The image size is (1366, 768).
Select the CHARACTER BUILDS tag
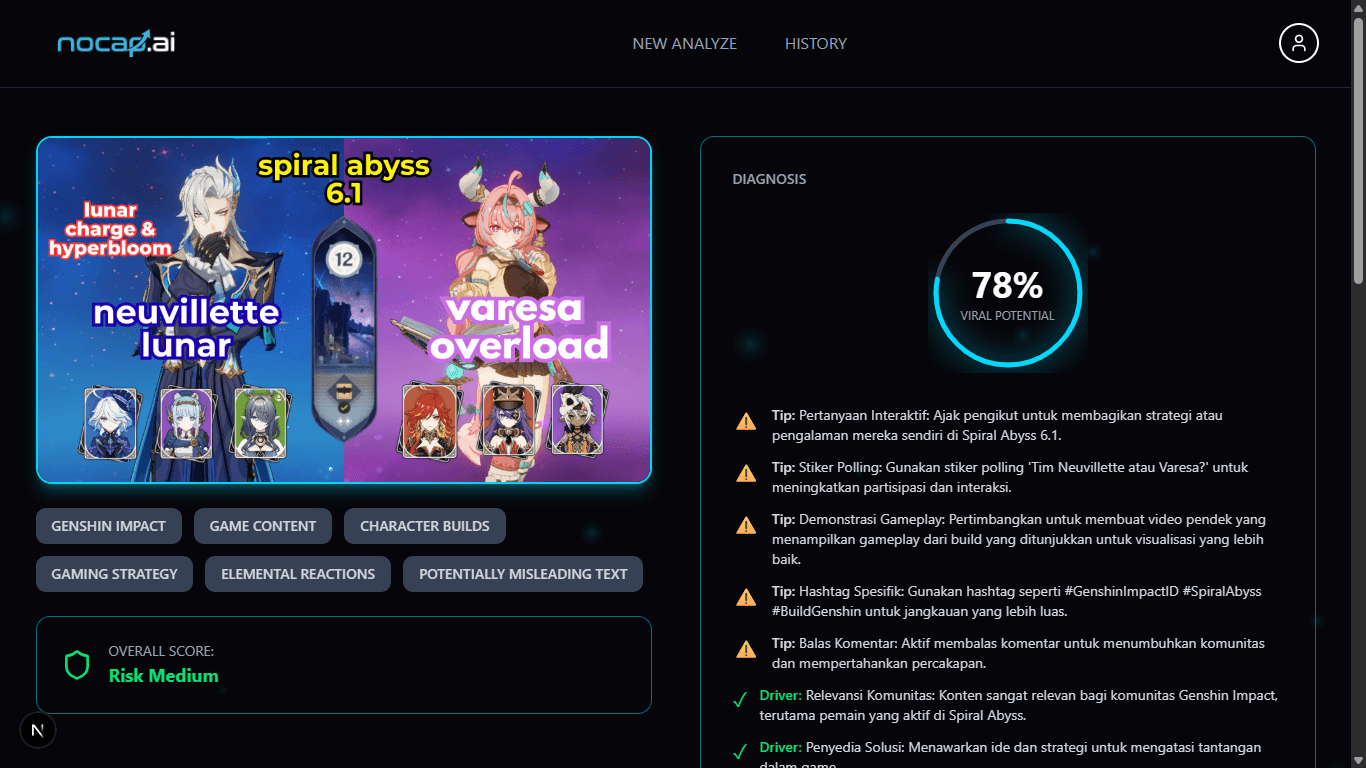pyautogui.click(x=425, y=525)
